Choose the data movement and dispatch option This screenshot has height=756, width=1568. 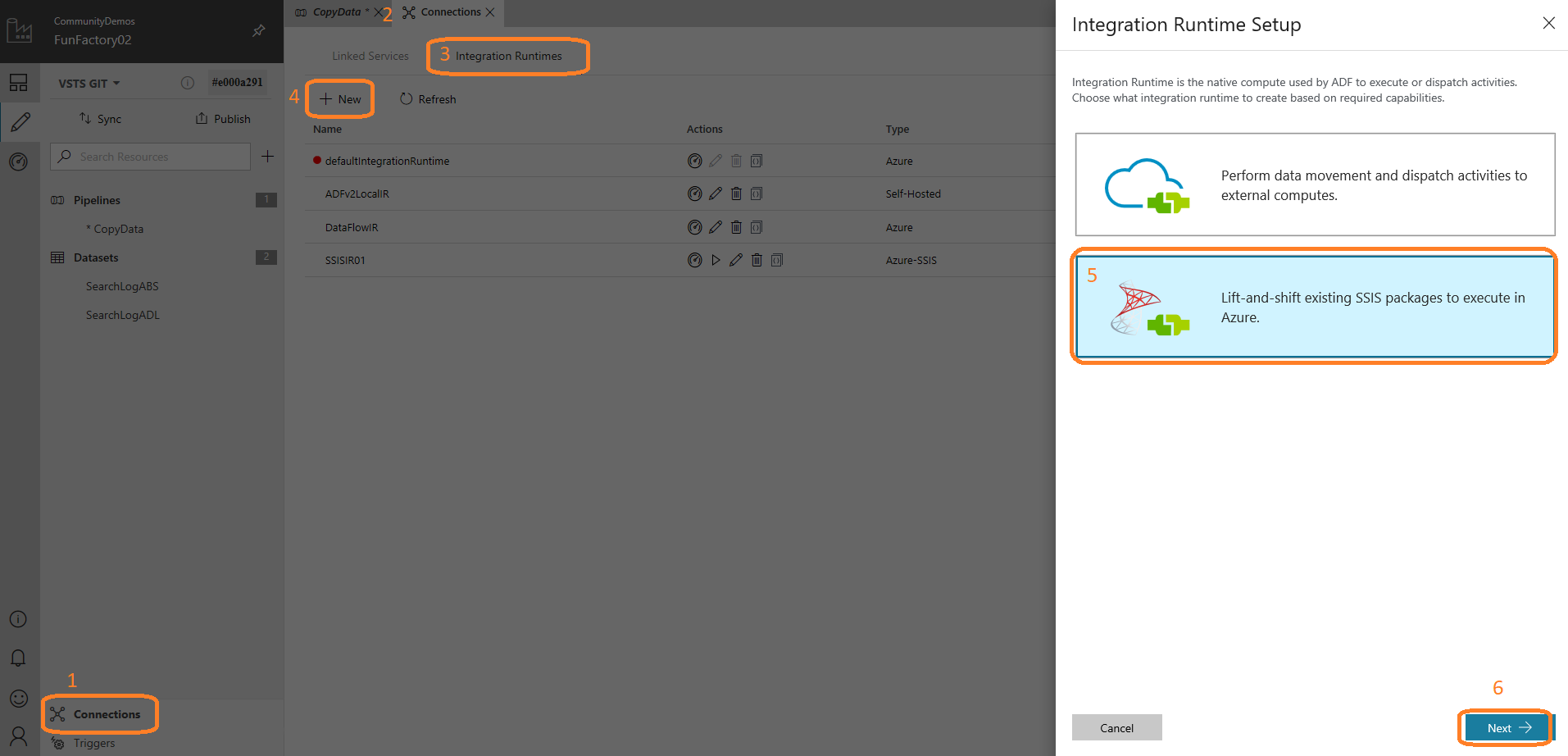coord(1315,184)
